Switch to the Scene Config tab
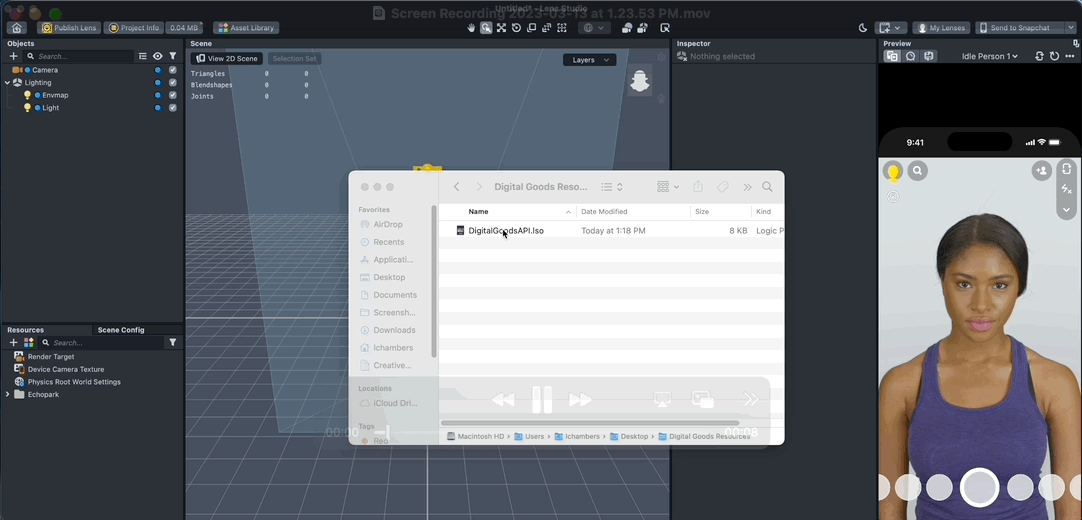The height and width of the screenshot is (520, 1082). [120, 330]
